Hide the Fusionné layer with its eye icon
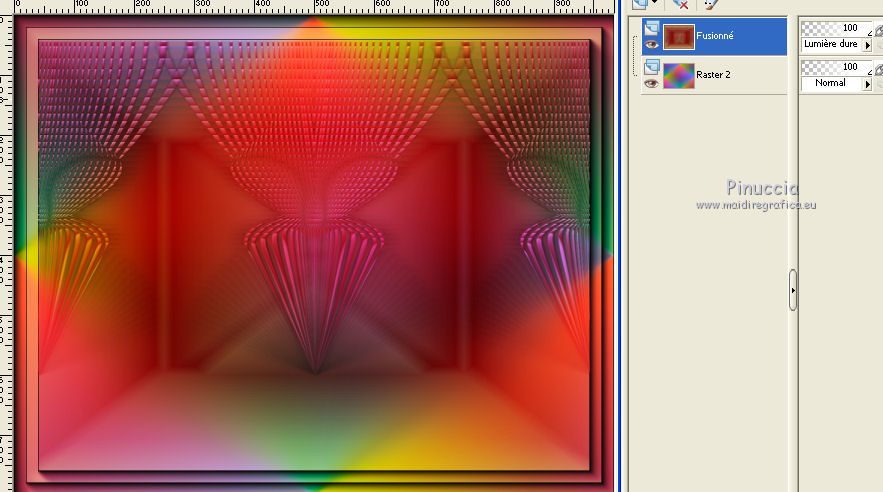The width and height of the screenshot is (883, 492). tap(652, 44)
